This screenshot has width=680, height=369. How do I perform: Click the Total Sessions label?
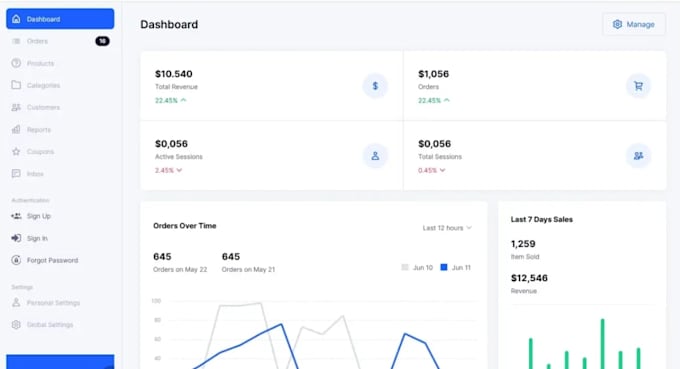[x=440, y=157]
